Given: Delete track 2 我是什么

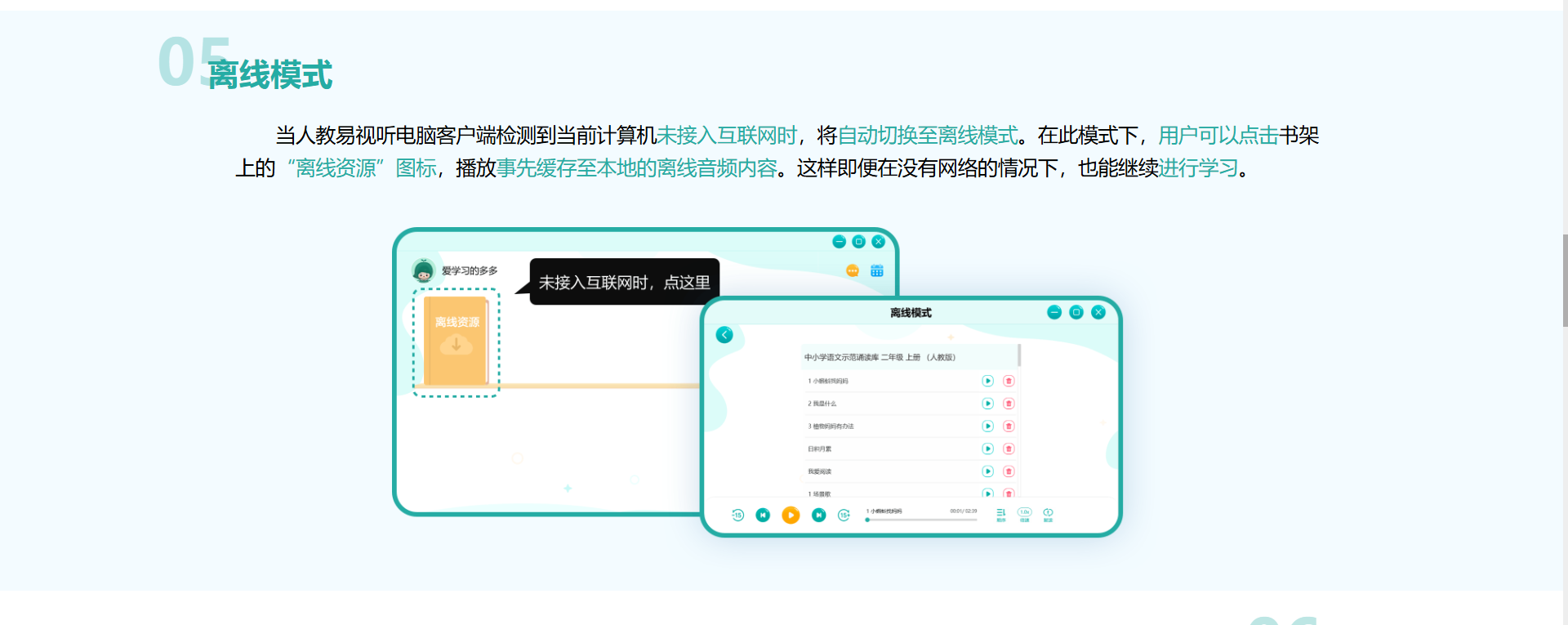Looking at the screenshot, I should (1009, 404).
